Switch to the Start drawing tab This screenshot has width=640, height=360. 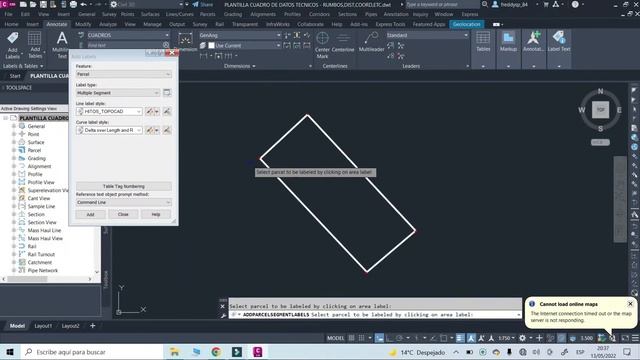[15, 76]
